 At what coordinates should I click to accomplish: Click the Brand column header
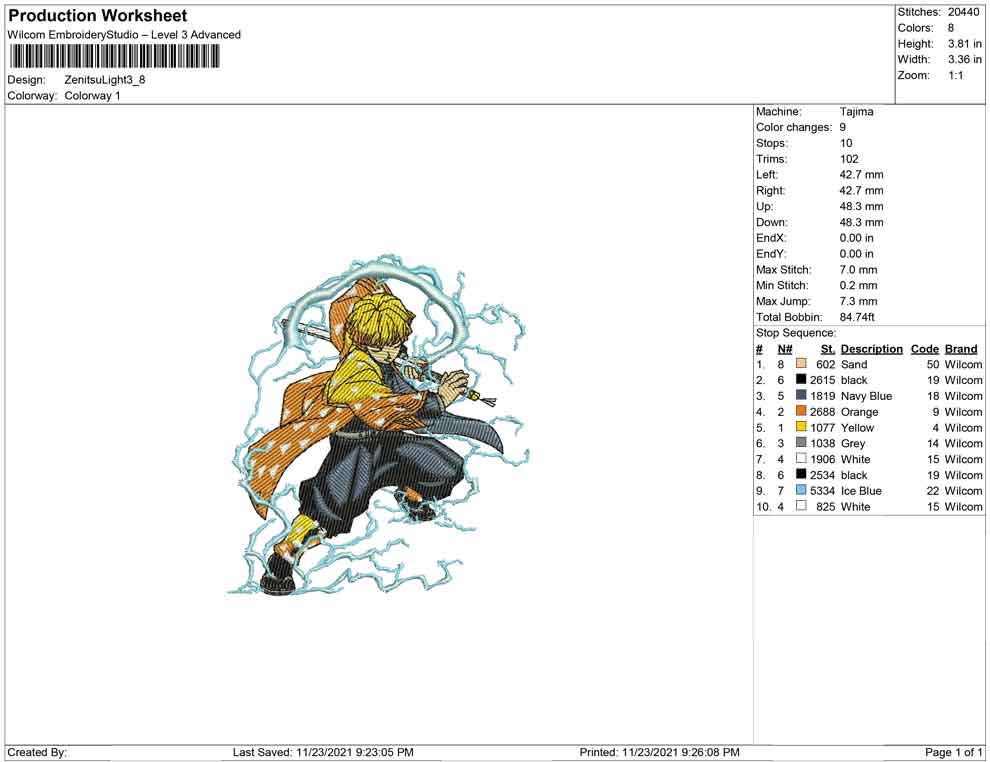coord(961,349)
